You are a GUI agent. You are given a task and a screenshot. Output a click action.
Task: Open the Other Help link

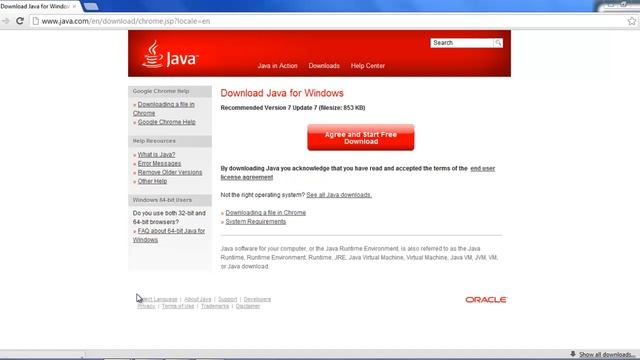point(152,181)
